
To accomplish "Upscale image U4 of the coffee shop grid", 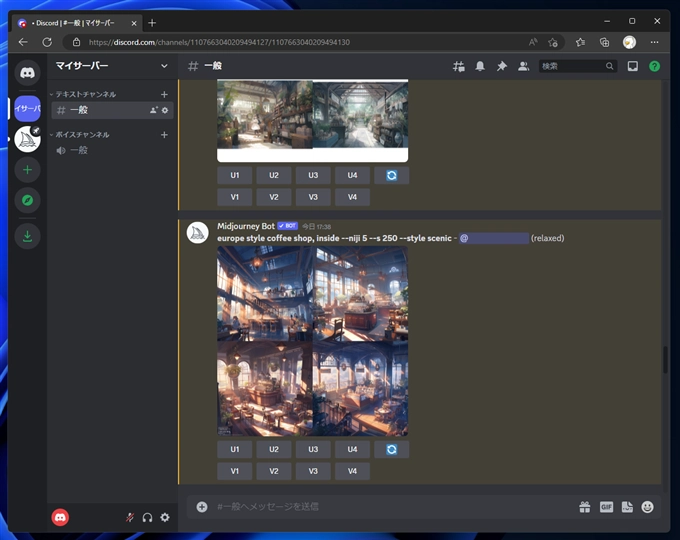I will [x=352, y=449].
